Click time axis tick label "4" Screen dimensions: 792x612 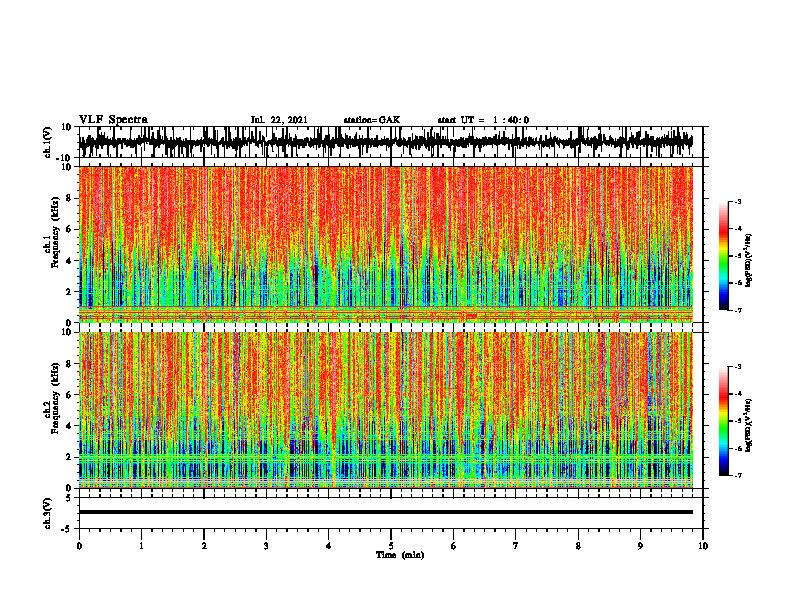[x=328, y=546]
